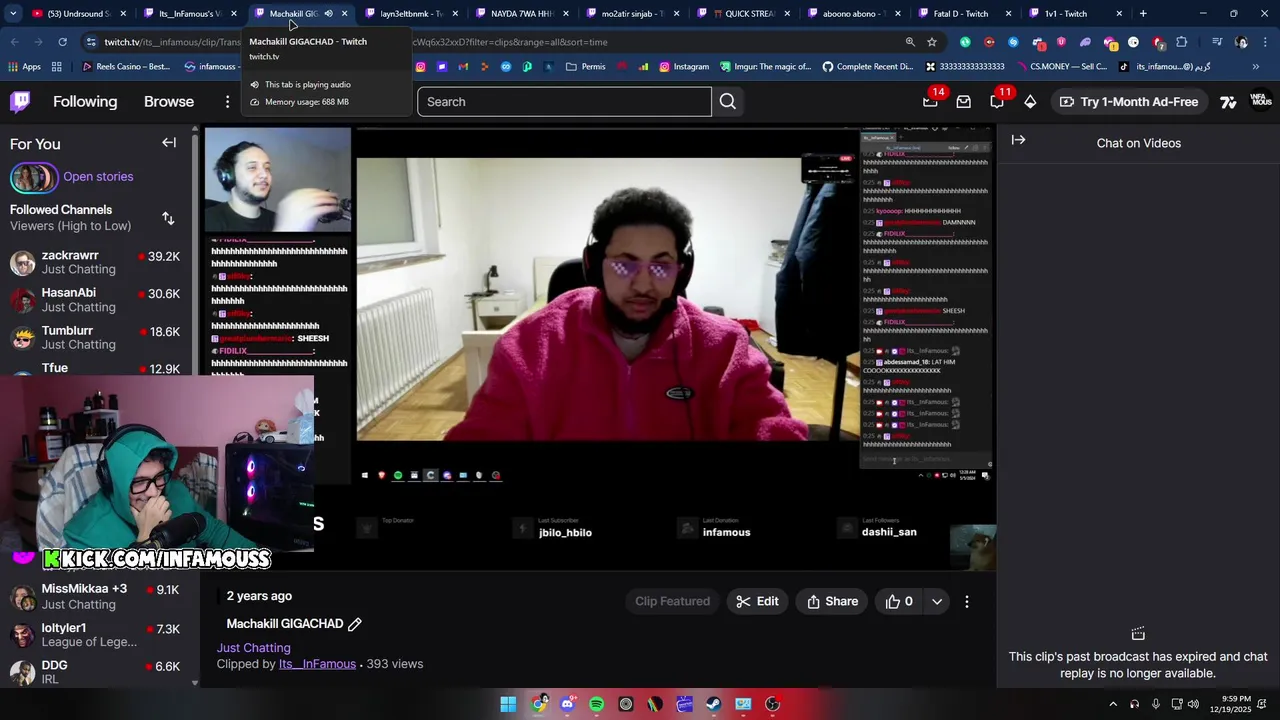Screen dimensions: 1280x720
Task: Open Spotify from the Windows taskbar
Action: 596,704
